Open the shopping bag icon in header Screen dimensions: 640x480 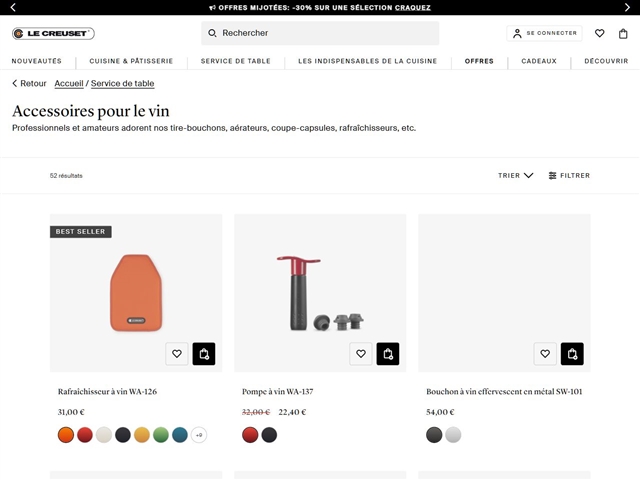(x=623, y=33)
